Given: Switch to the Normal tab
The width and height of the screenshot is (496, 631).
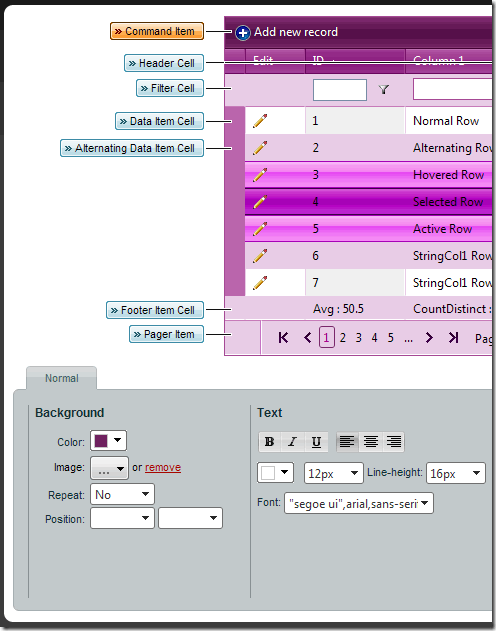Looking at the screenshot, I should tap(62, 378).
